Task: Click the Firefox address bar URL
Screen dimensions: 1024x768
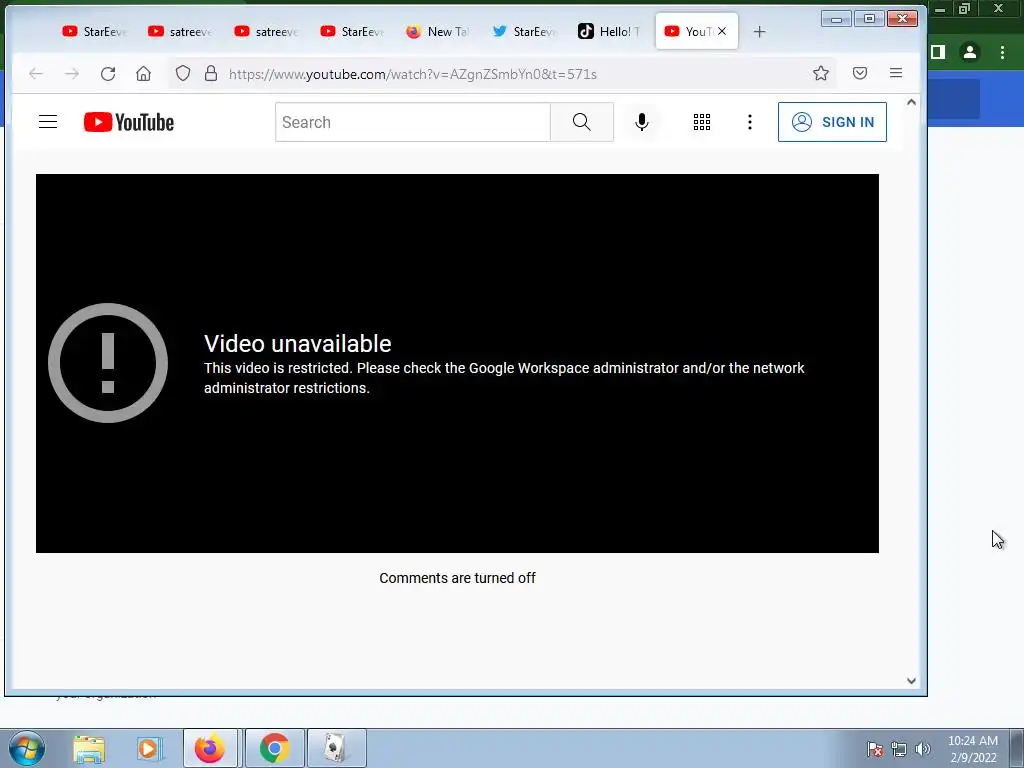Action: pos(413,74)
